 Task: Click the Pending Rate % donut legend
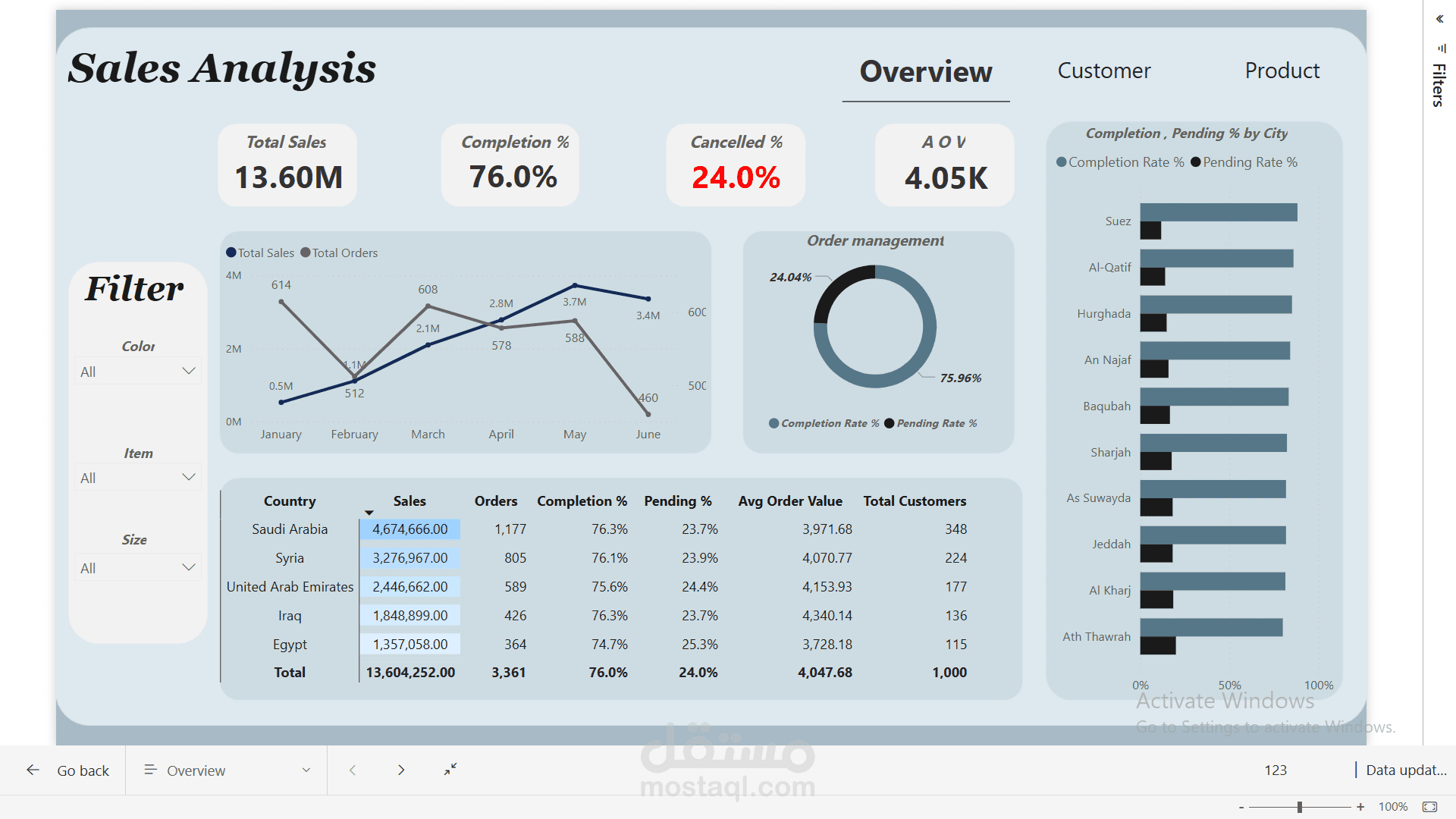931,423
